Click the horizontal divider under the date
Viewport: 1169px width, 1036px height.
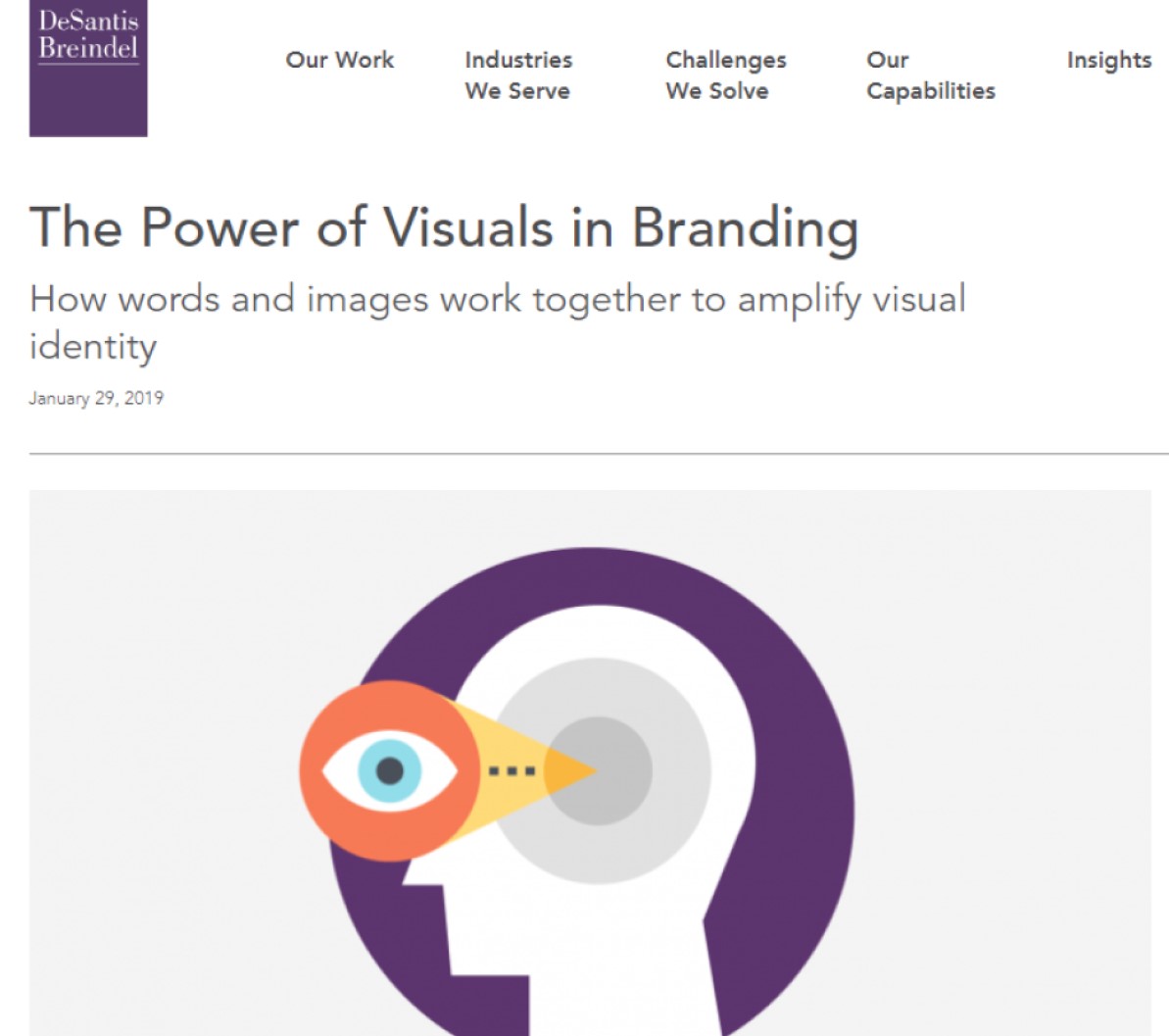(x=599, y=453)
